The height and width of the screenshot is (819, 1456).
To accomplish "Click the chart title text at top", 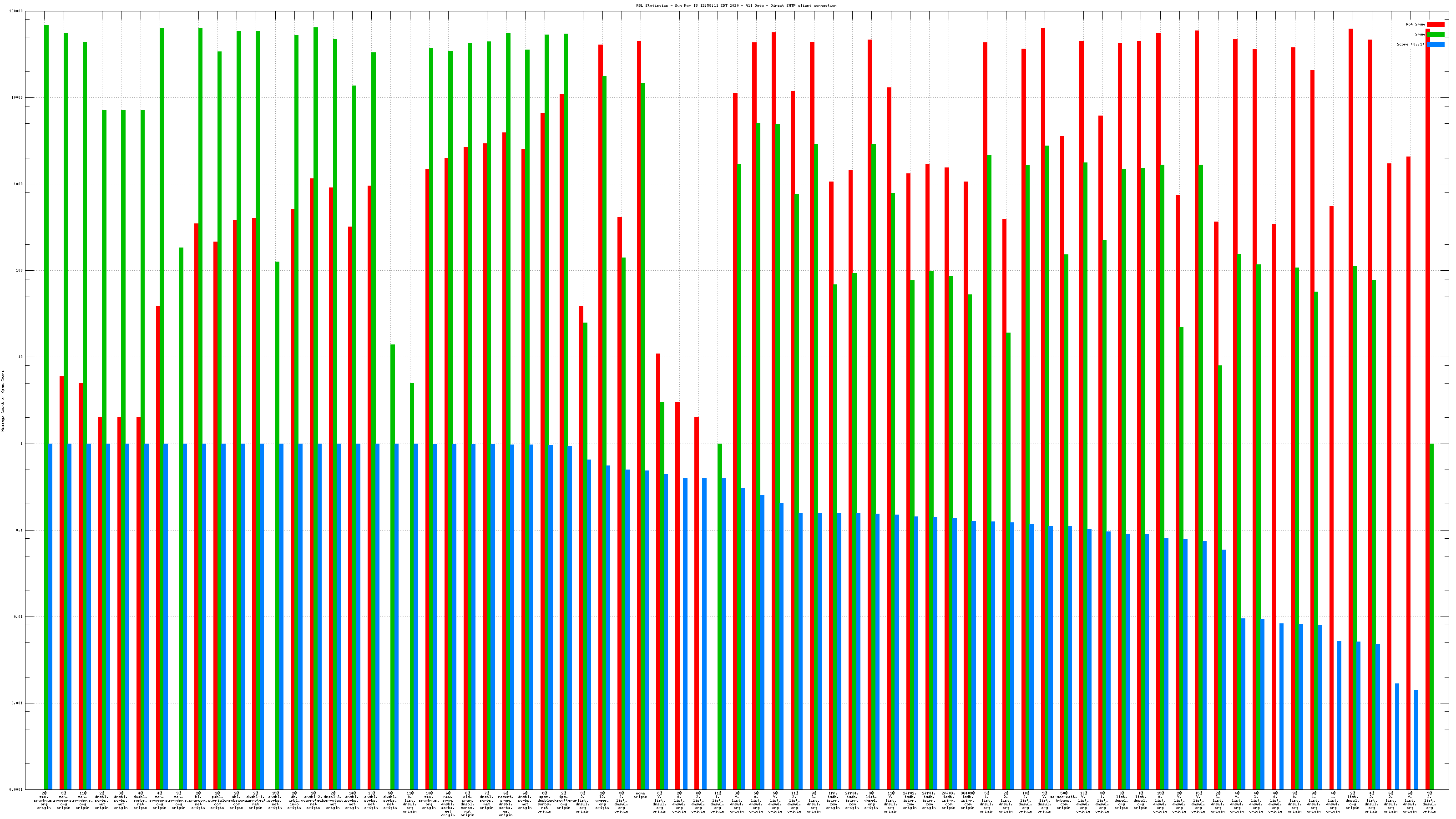I will pos(736,5).
